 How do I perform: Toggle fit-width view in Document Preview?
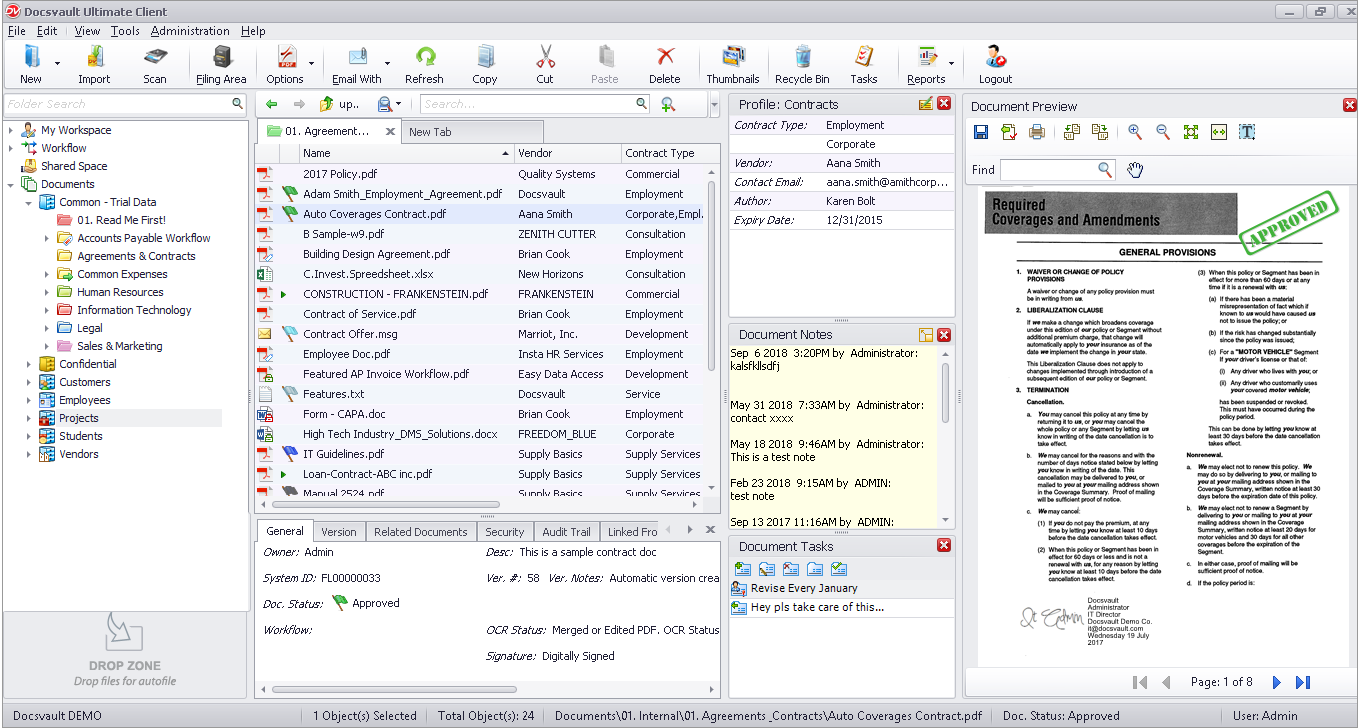pyautogui.click(x=1219, y=132)
